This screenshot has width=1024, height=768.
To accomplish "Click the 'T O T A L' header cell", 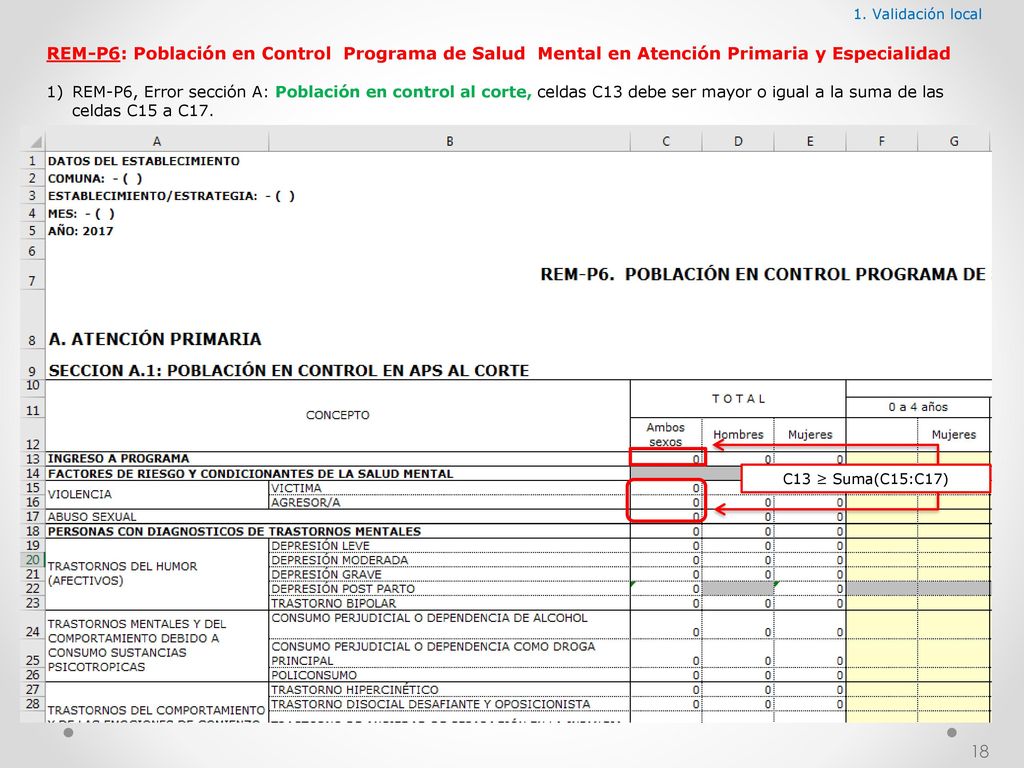I will [738, 398].
